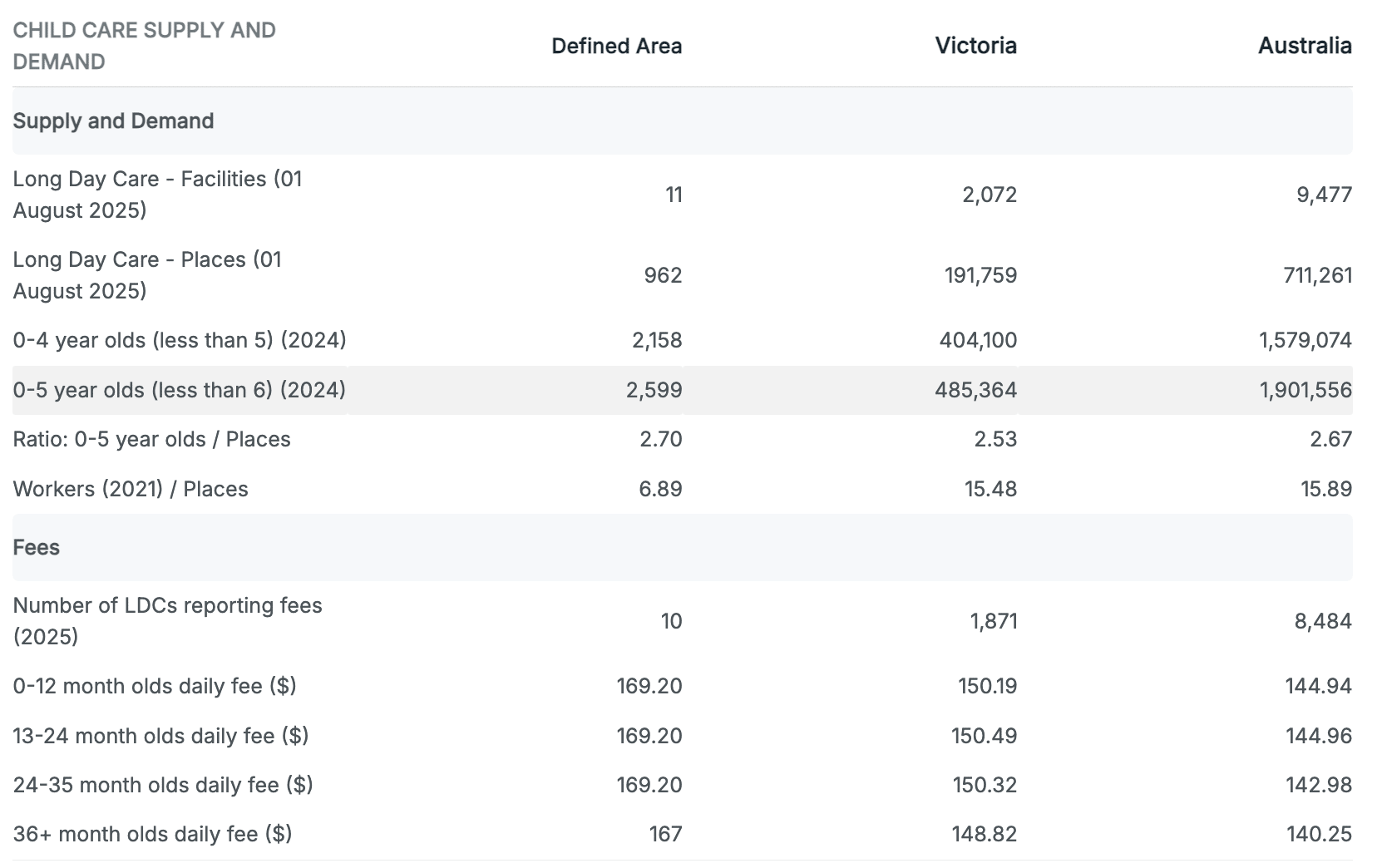Click the Number of LDCs reporting fees label
The image size is (1377, 868).
[x=167, y=621]
